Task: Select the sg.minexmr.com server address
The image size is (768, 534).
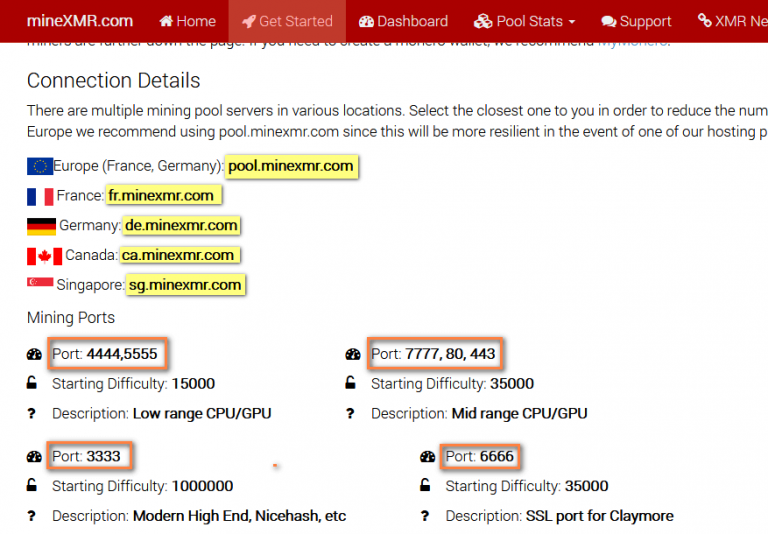Action: (x=186, y=285)
